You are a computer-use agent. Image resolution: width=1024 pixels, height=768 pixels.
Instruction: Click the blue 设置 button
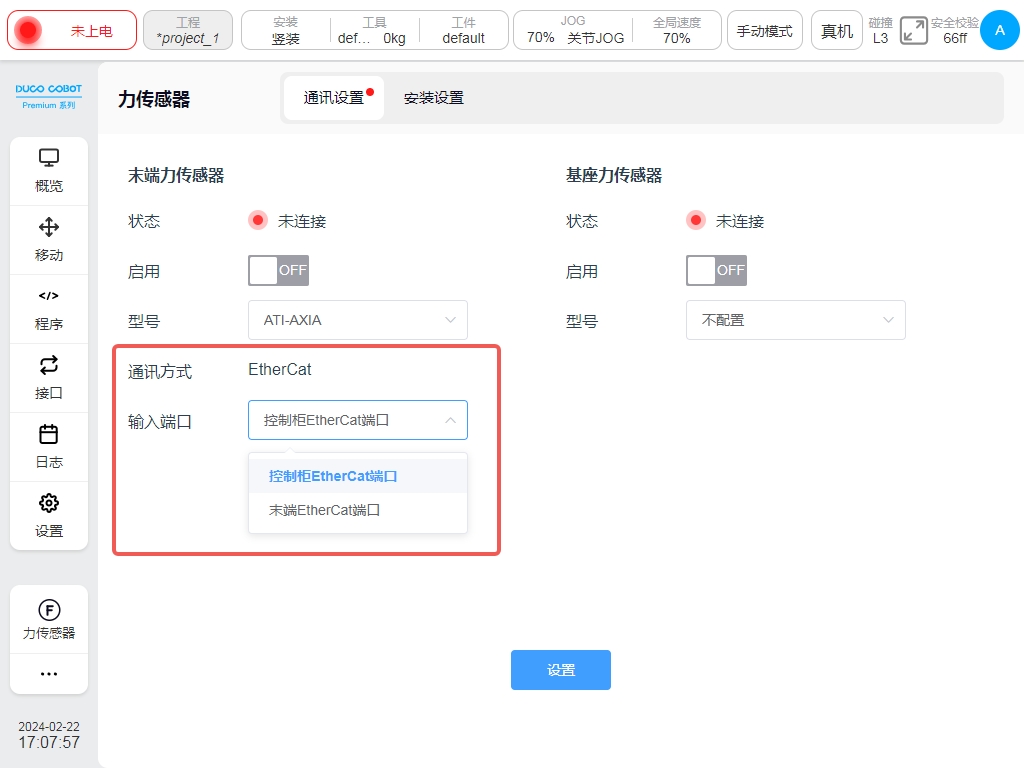(561, 670)
